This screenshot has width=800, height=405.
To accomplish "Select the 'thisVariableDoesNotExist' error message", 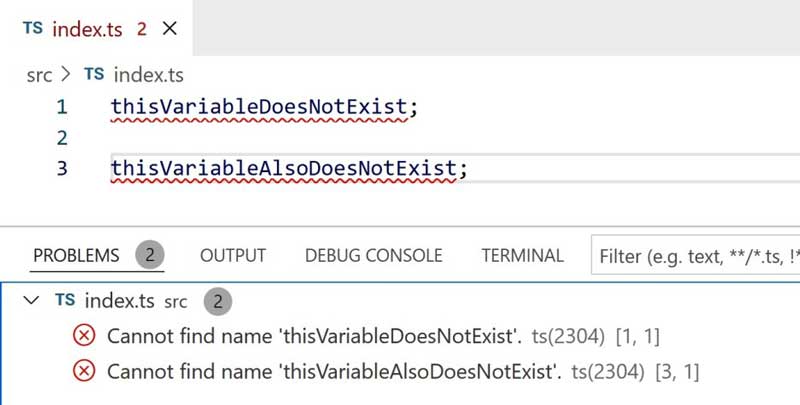I will point(314,336).
